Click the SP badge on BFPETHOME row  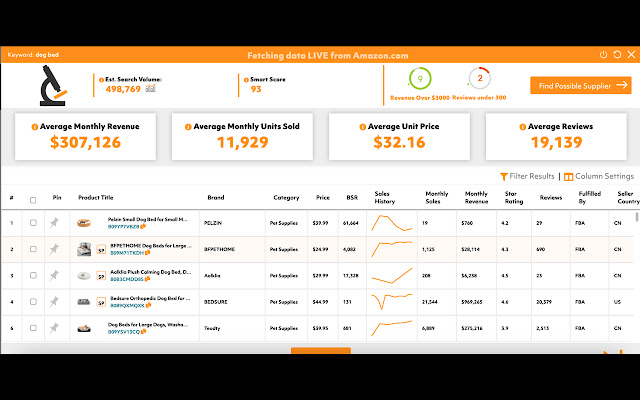click(101, 249)
